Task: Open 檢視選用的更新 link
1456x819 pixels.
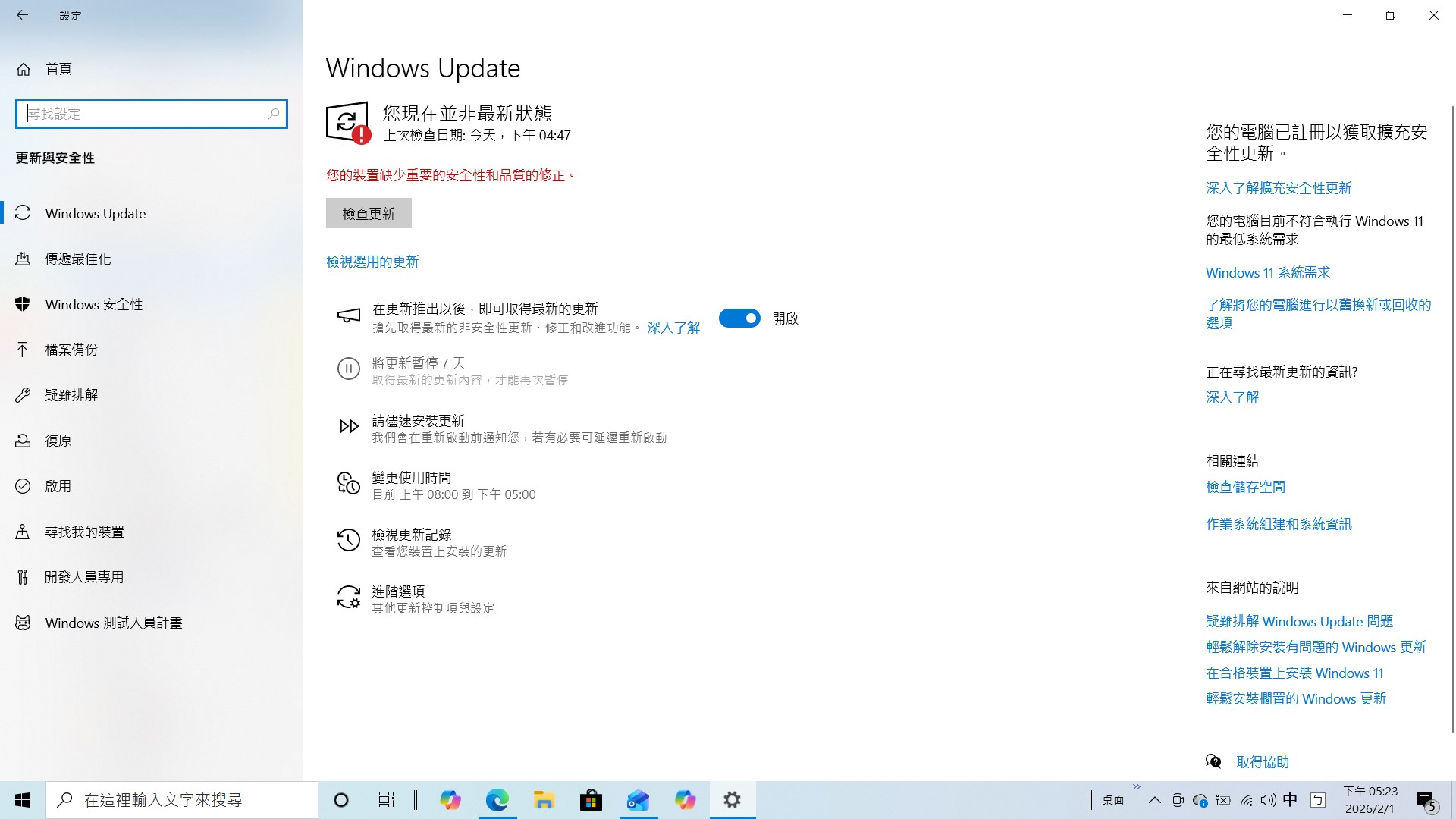Action: 372,262
